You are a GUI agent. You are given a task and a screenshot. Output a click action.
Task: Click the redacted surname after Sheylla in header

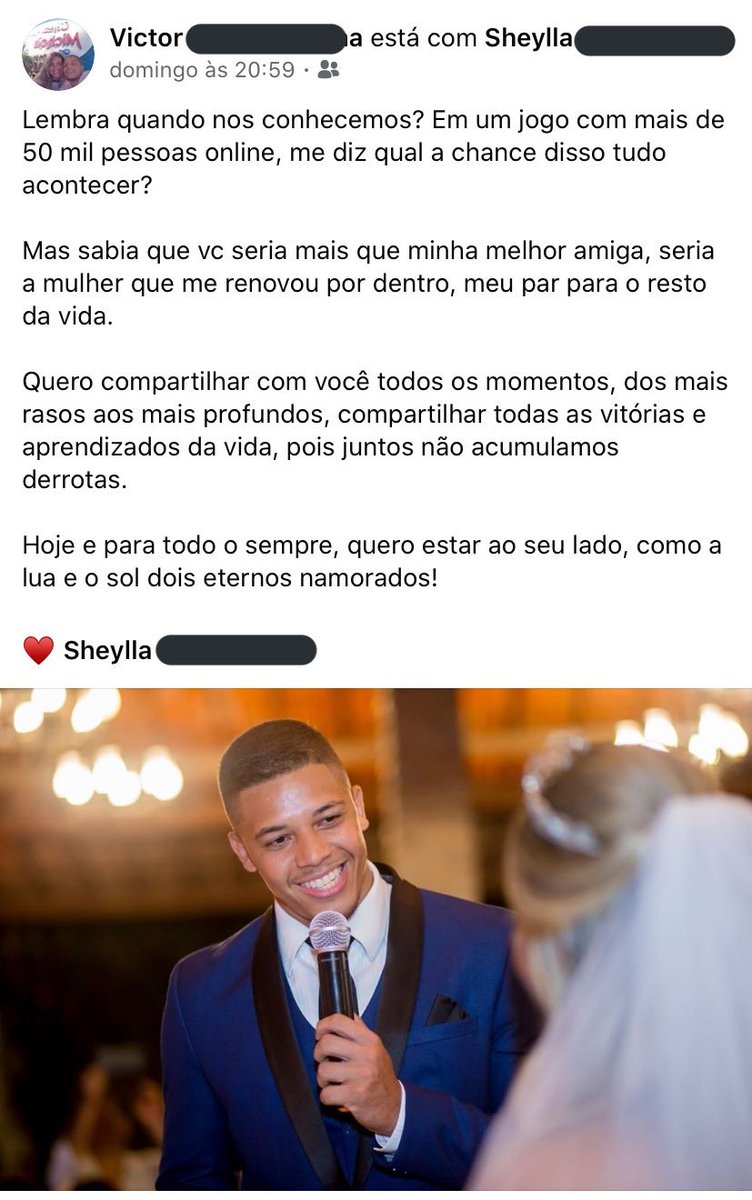pyautogui.click(x=655, y=40)
